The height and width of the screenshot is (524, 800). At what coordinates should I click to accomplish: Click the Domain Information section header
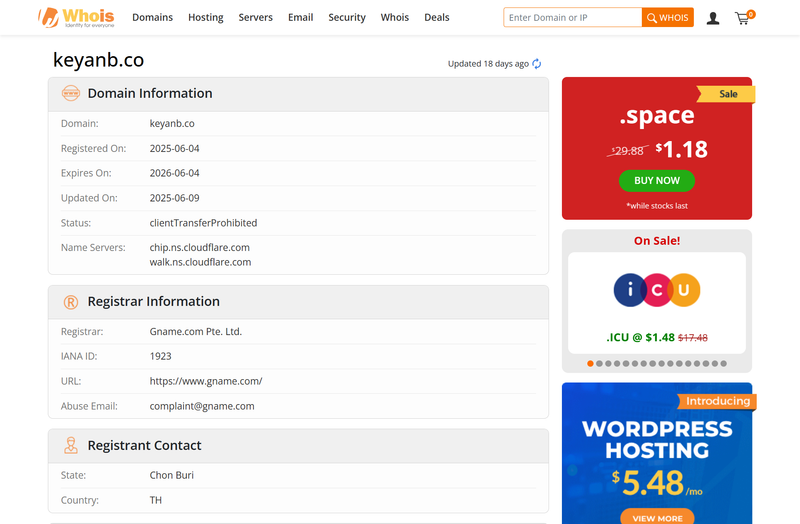298,94
